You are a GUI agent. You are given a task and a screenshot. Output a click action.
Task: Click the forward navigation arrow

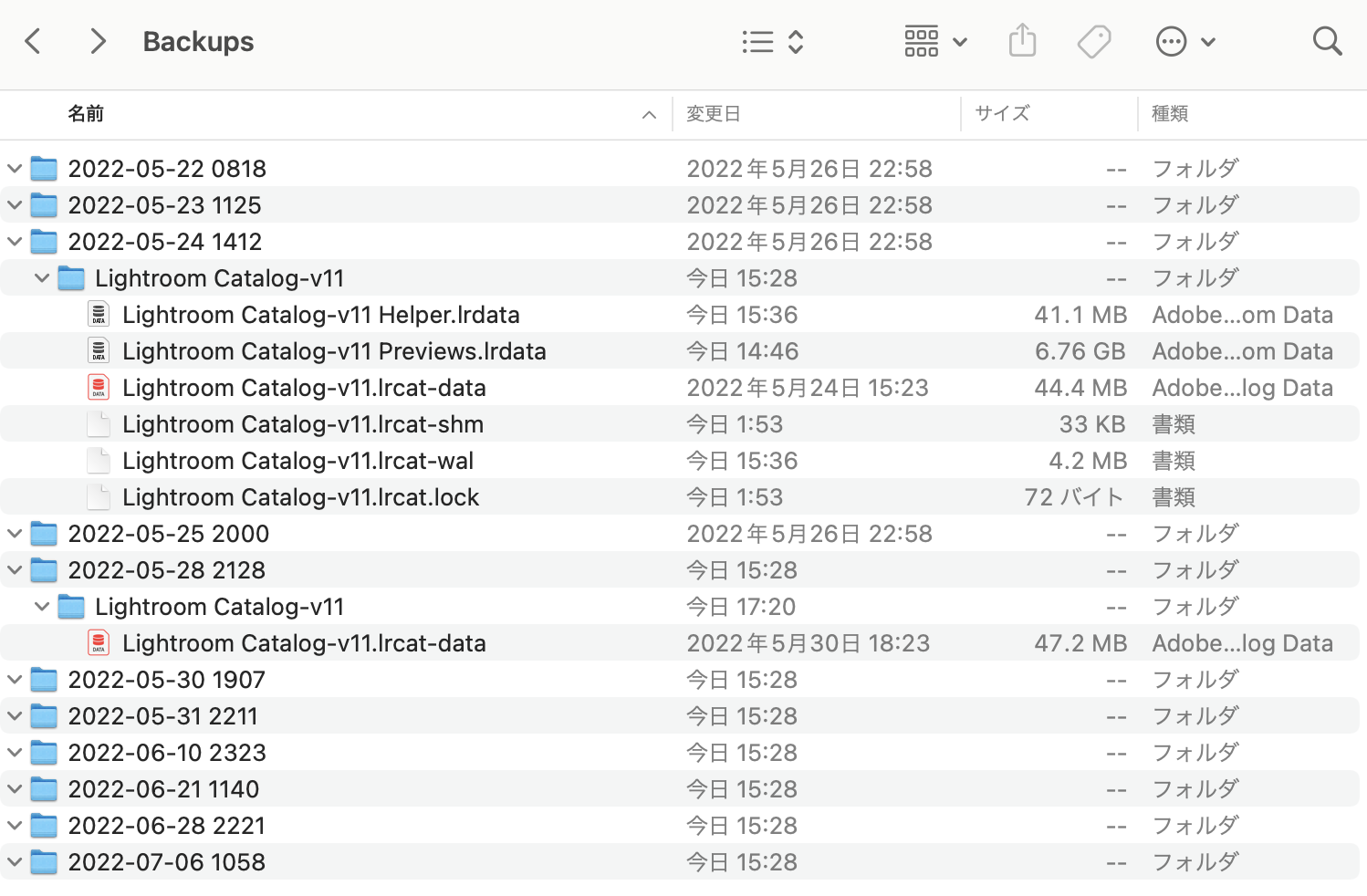[98, 41]
